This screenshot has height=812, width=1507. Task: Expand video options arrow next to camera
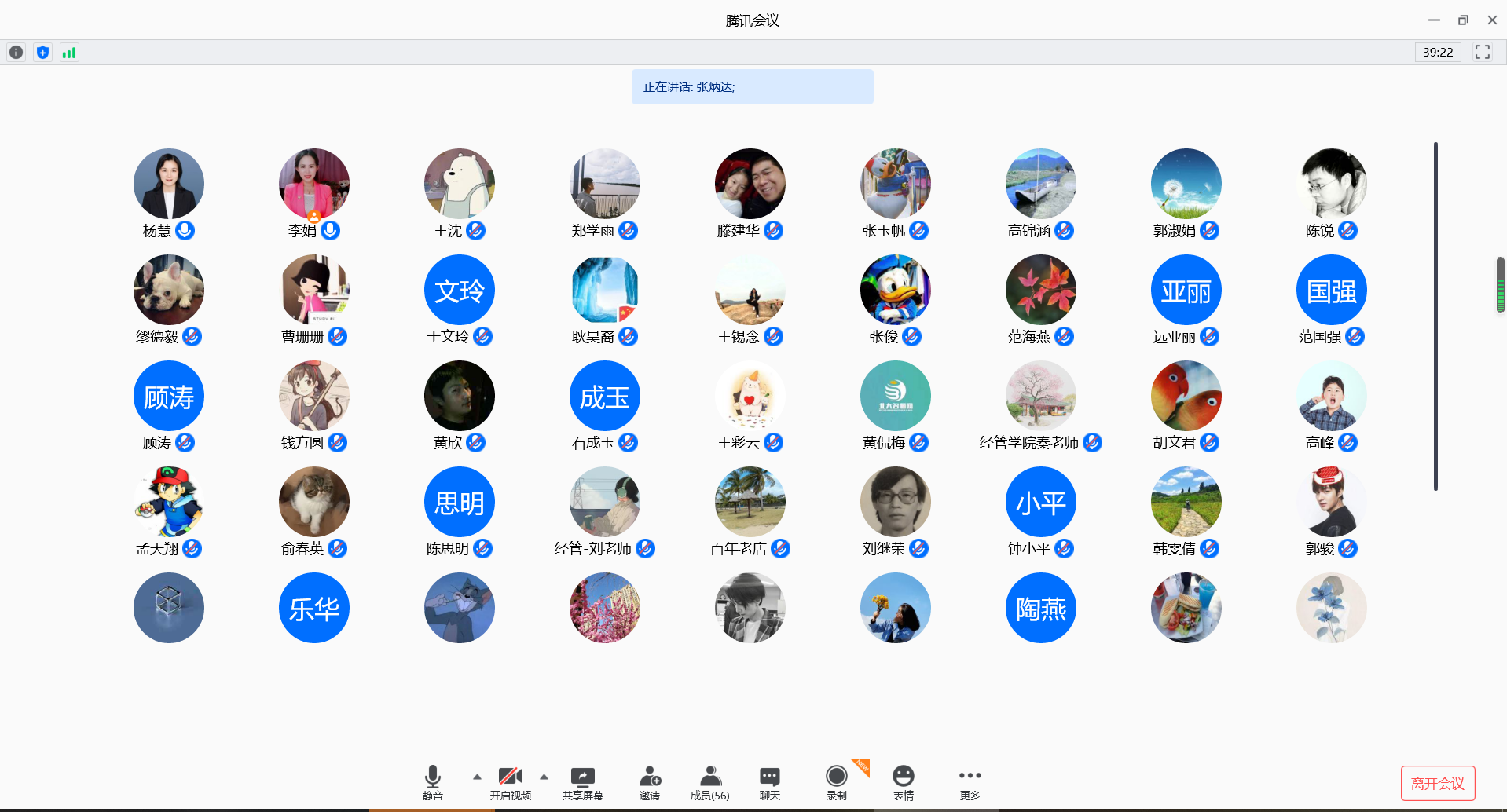click(x=544, y=777)
